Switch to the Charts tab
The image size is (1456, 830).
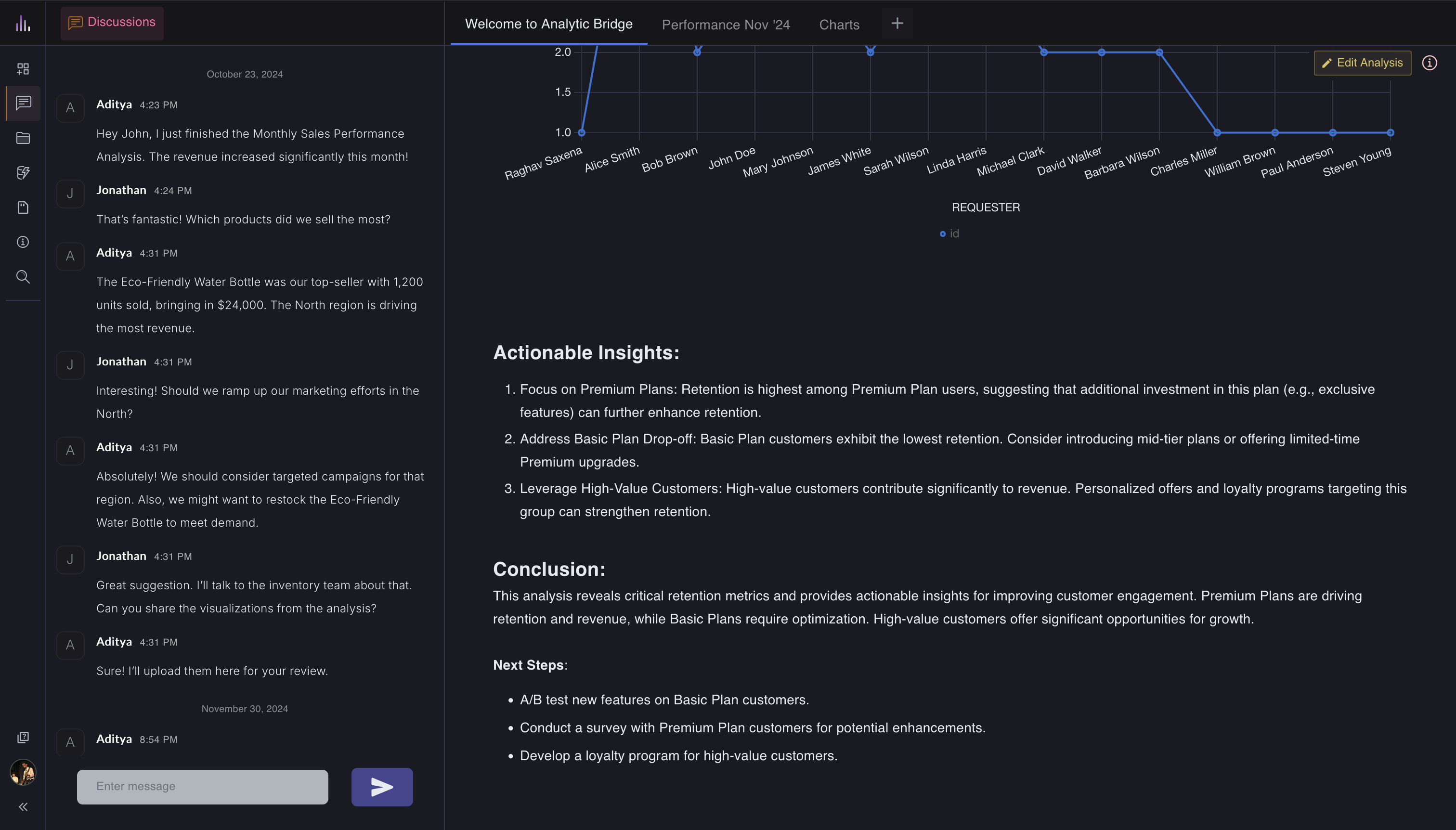(839, 25)
